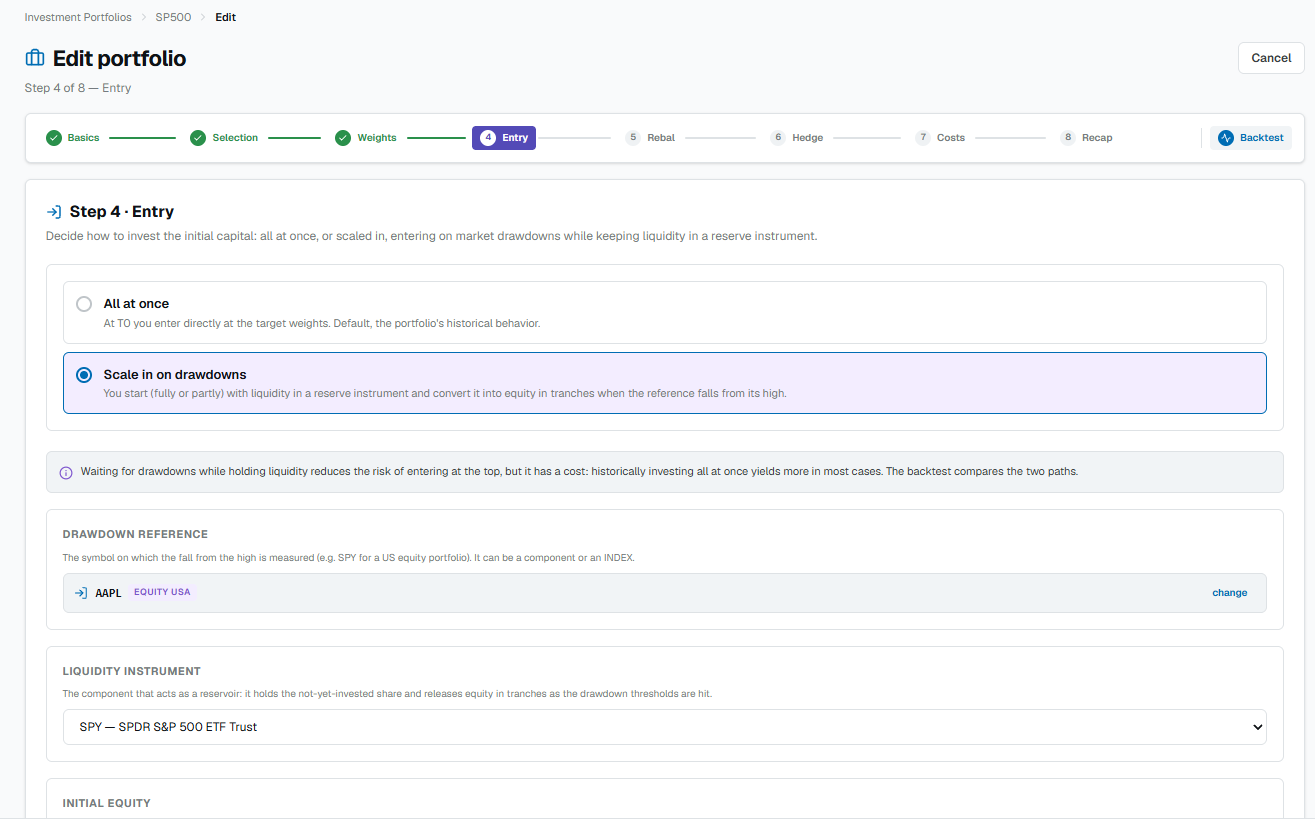Select the All at once radio button

coord(85,304)
